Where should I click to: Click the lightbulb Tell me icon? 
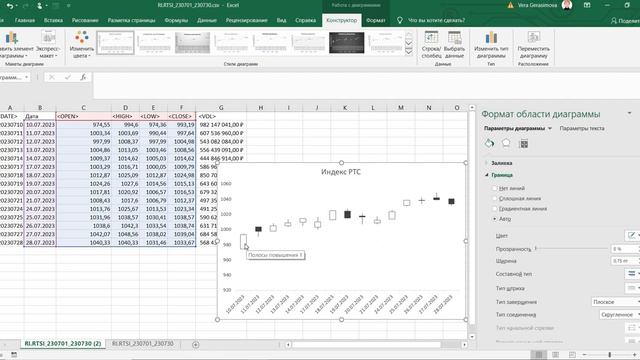(x=400, y=20)
